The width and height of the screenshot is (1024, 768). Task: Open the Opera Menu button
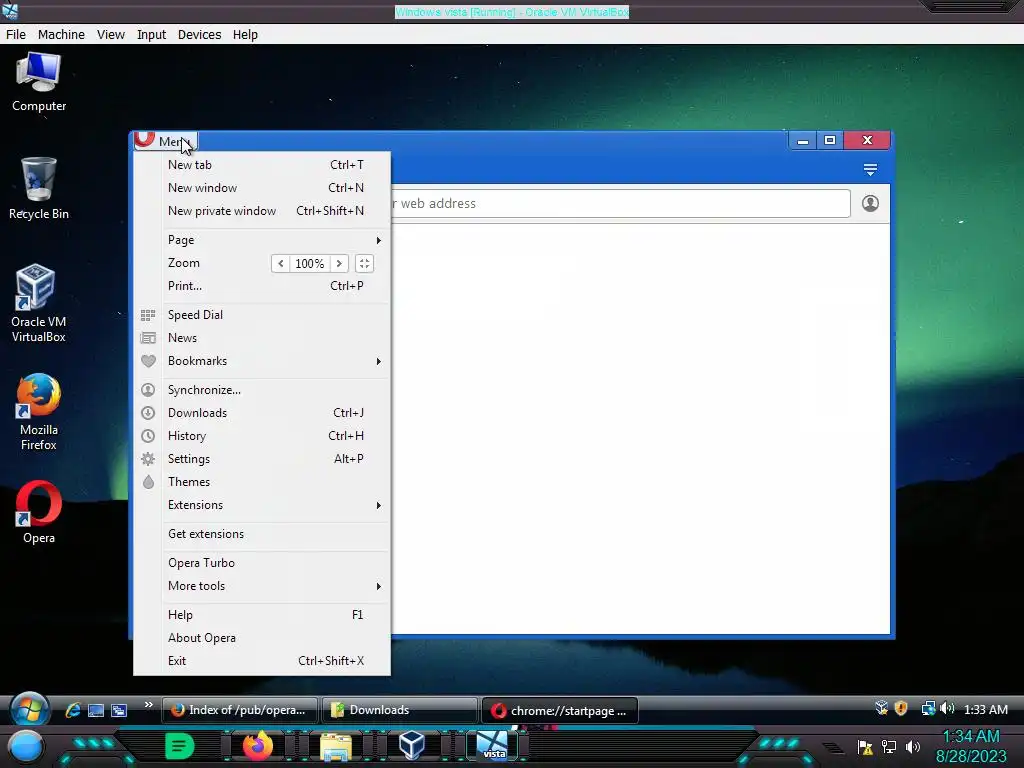click(x=165, y=140)
